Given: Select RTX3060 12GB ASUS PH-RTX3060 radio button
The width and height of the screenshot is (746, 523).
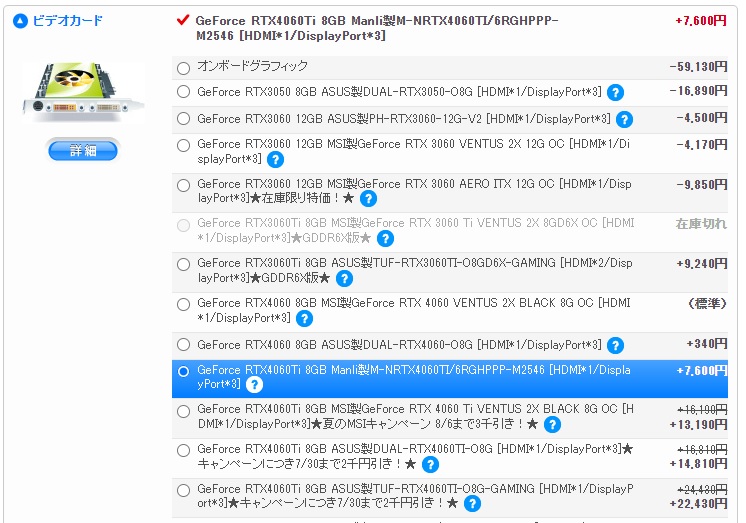Looking at the screenshot, I should 184,118.
